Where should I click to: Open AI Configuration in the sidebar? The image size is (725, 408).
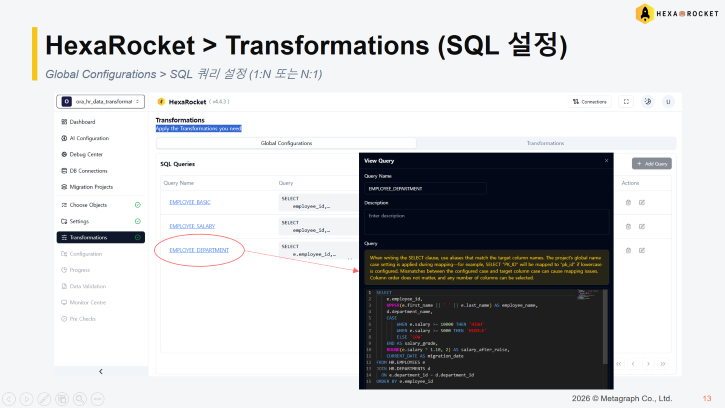[89, 138]
